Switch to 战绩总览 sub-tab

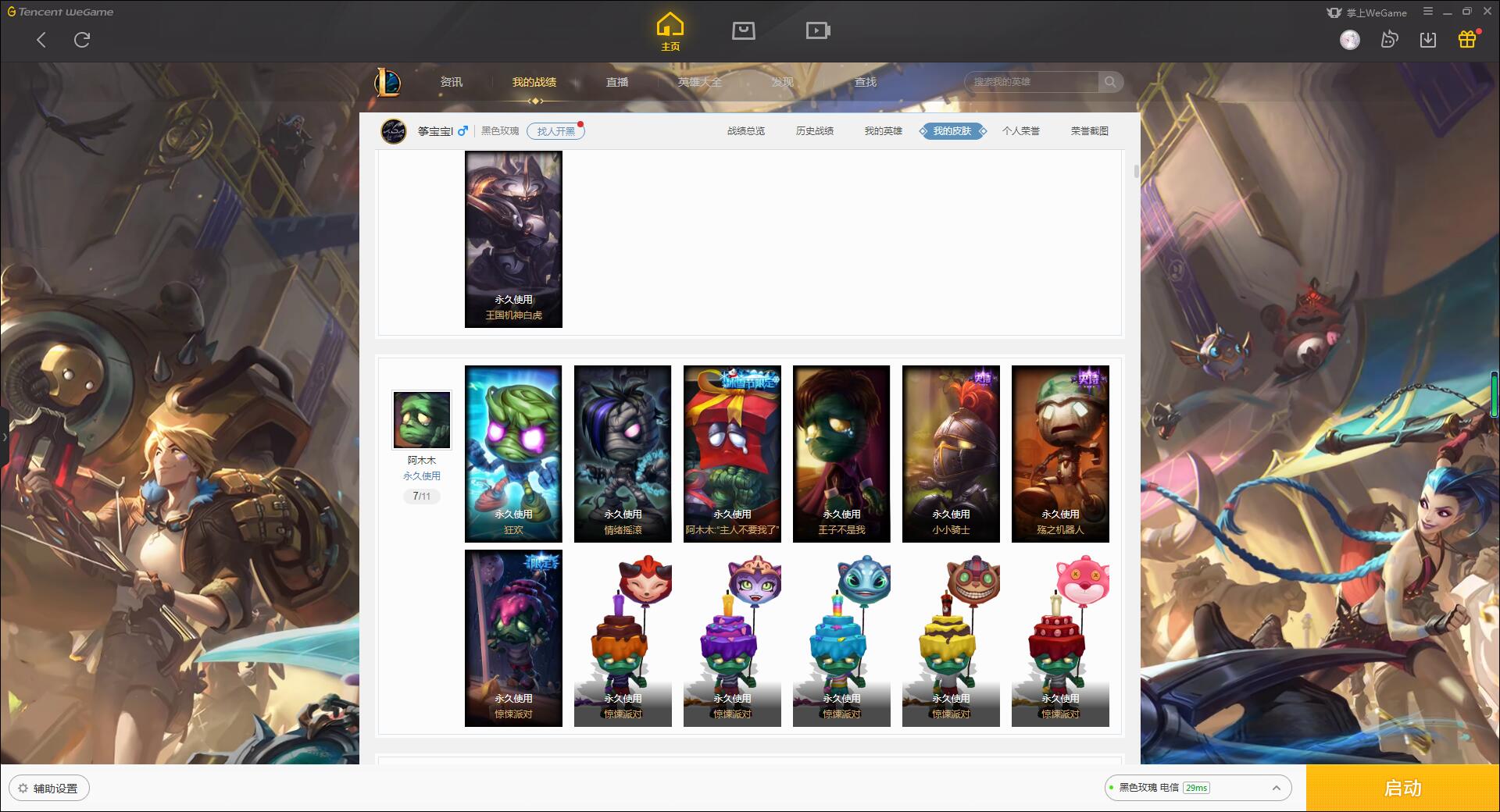coord(746,131)
